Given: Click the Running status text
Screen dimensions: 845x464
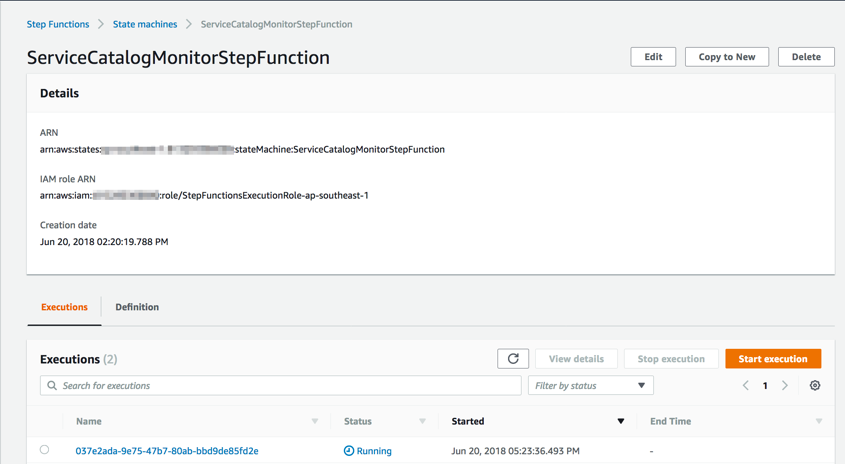Looking at the screenshot, I should pos(374,451).
